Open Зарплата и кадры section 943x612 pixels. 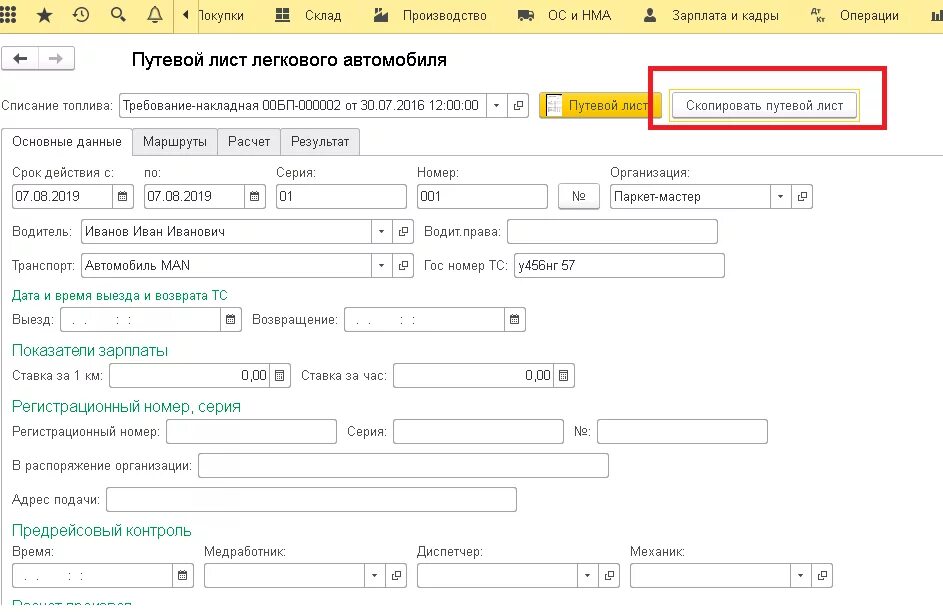point(710,16)
